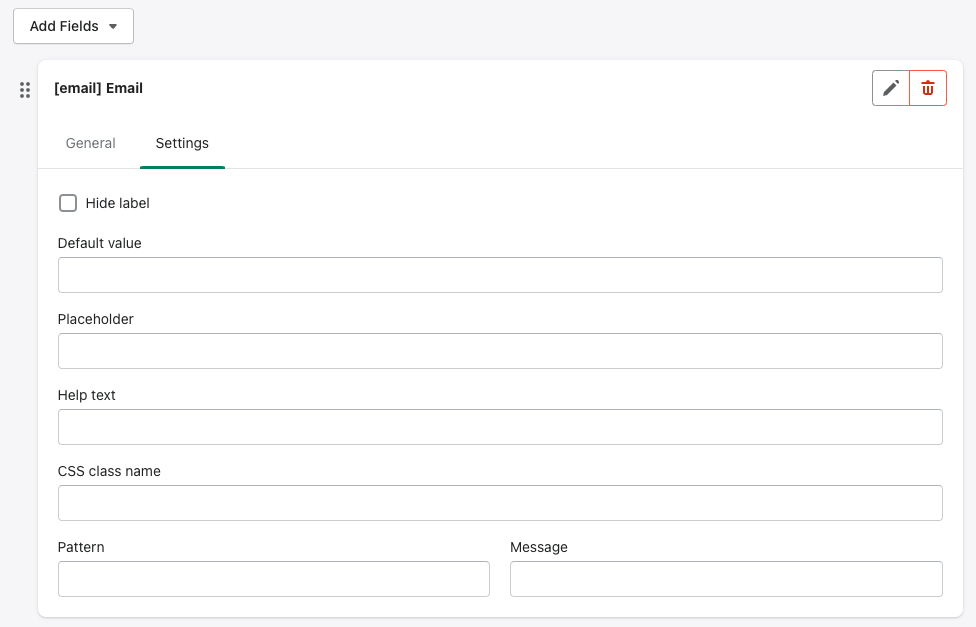Click the "Default value" caption text
Viewport: 976px width, 627px height.
pos(99,243)
